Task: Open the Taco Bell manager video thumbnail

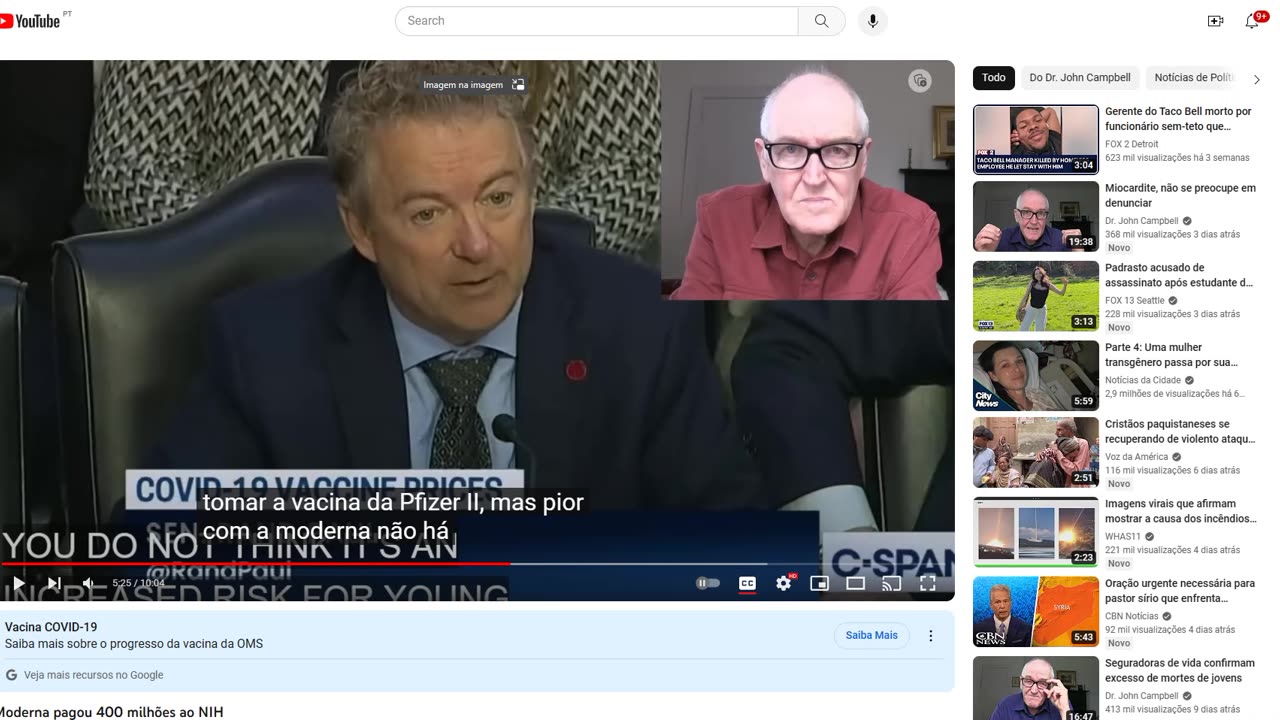Action: pos(1036,140)
